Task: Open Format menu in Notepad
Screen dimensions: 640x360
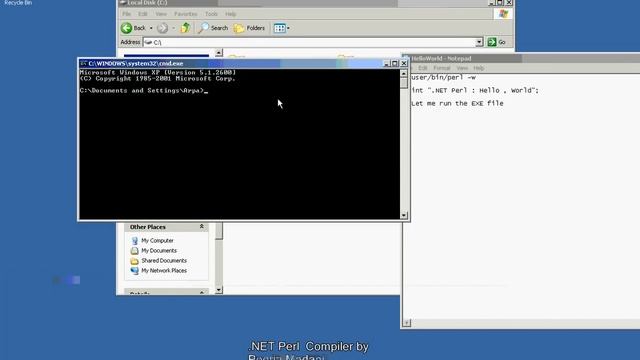Action: click(442, 68)
